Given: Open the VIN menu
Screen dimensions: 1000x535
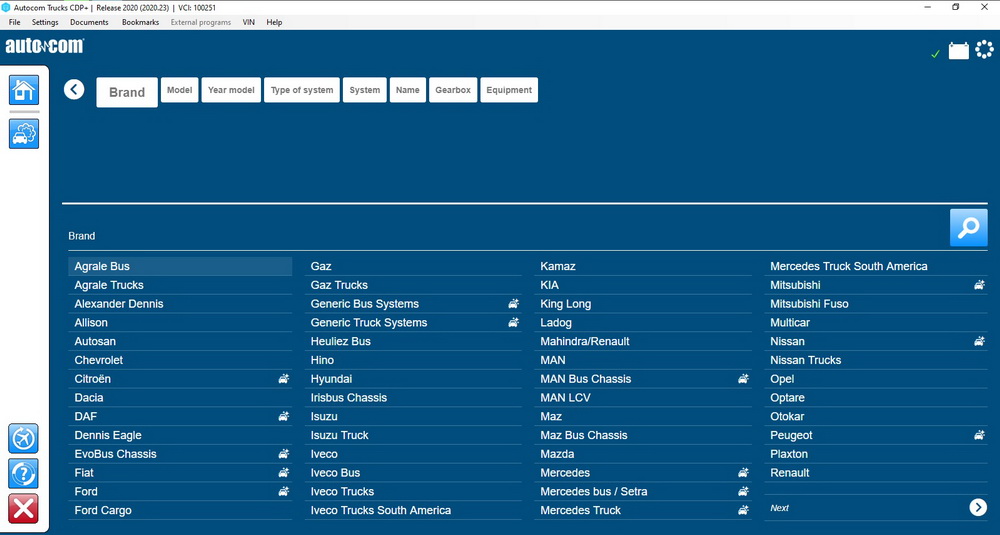Looking at the screenshot, I should pyautogui.click(x=248, y=22).
